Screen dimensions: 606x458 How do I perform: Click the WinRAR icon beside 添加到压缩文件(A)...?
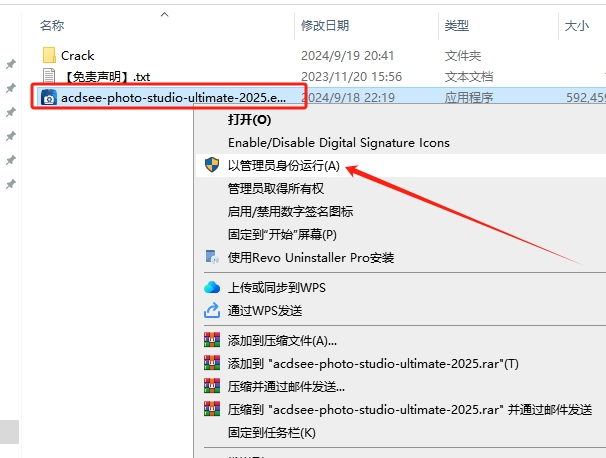212,340
